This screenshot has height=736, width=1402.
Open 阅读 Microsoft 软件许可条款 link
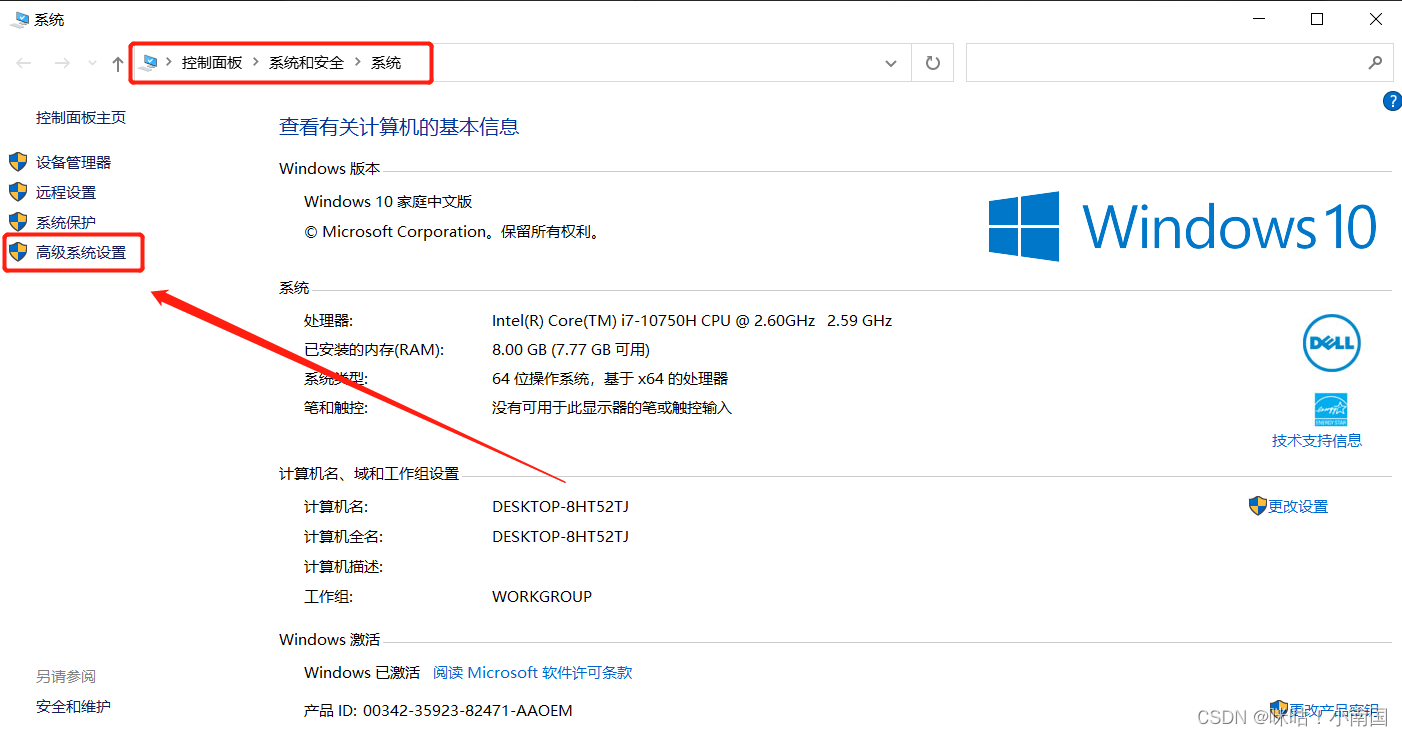tap(532, 672)
